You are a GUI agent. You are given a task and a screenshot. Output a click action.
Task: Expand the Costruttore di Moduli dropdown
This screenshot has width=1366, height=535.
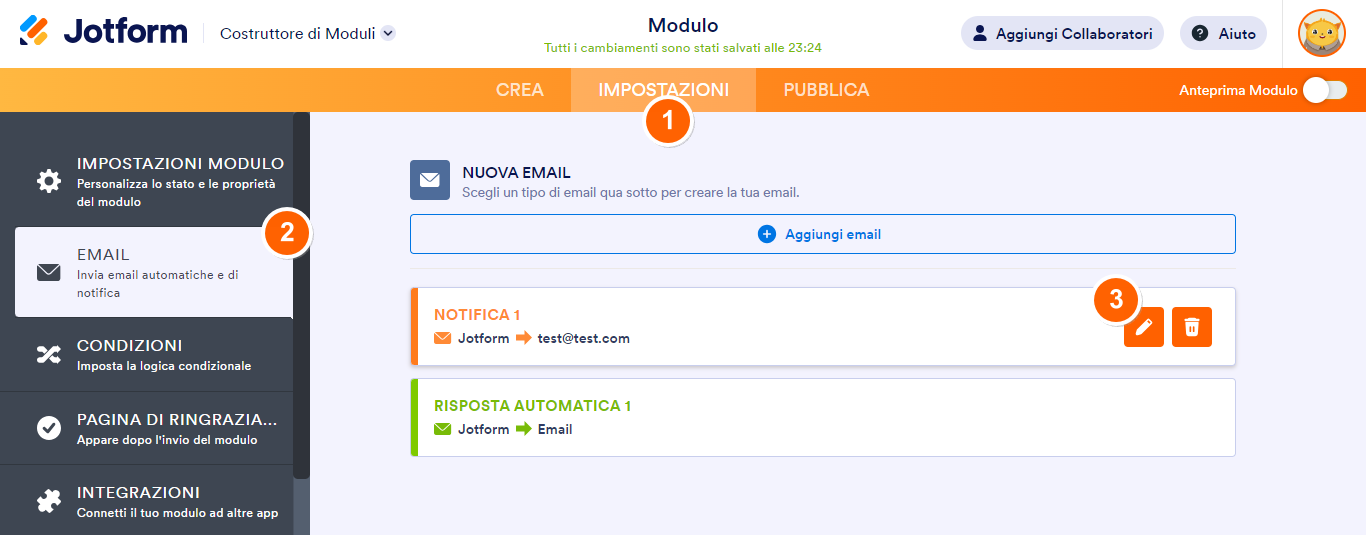coord(388,33)
